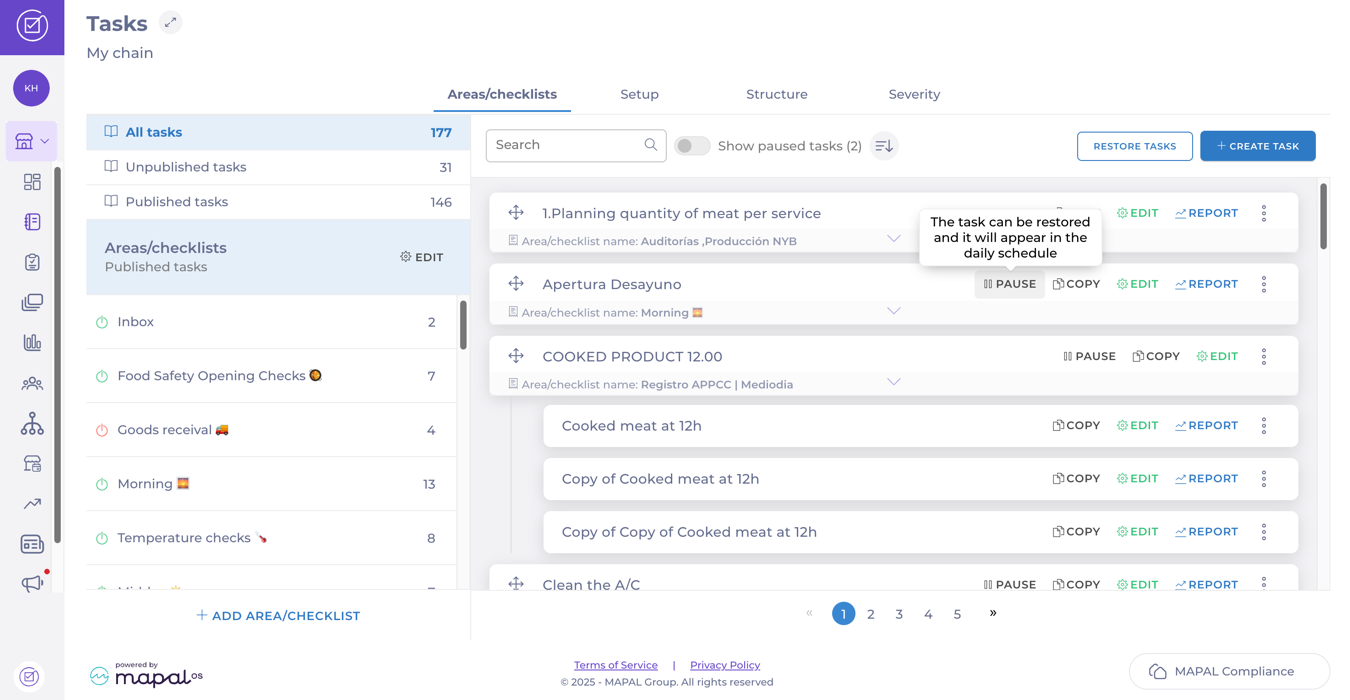
Task: Open more options for Cooked meat at 12h
Action: coord(1264,426)
